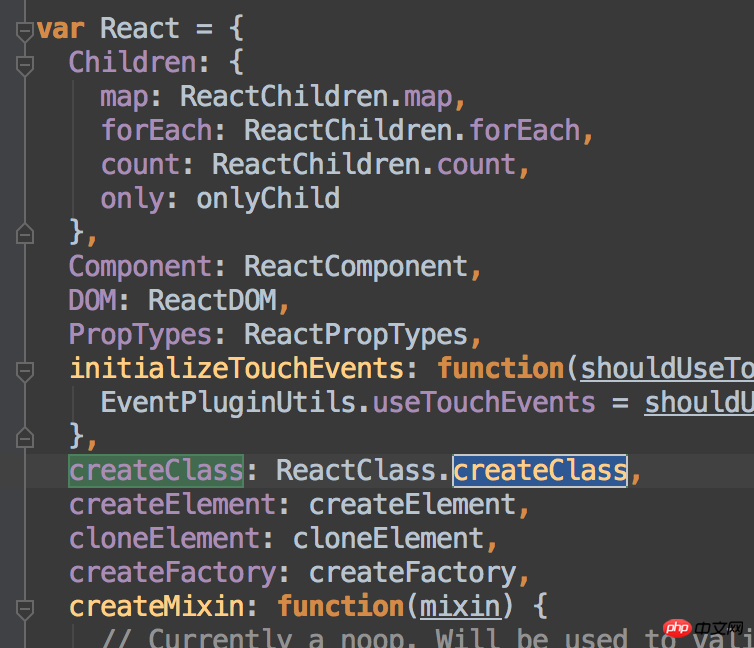
Task: Click fold-end marker closing initializeTouchEvents
Action: click(25, 437)
